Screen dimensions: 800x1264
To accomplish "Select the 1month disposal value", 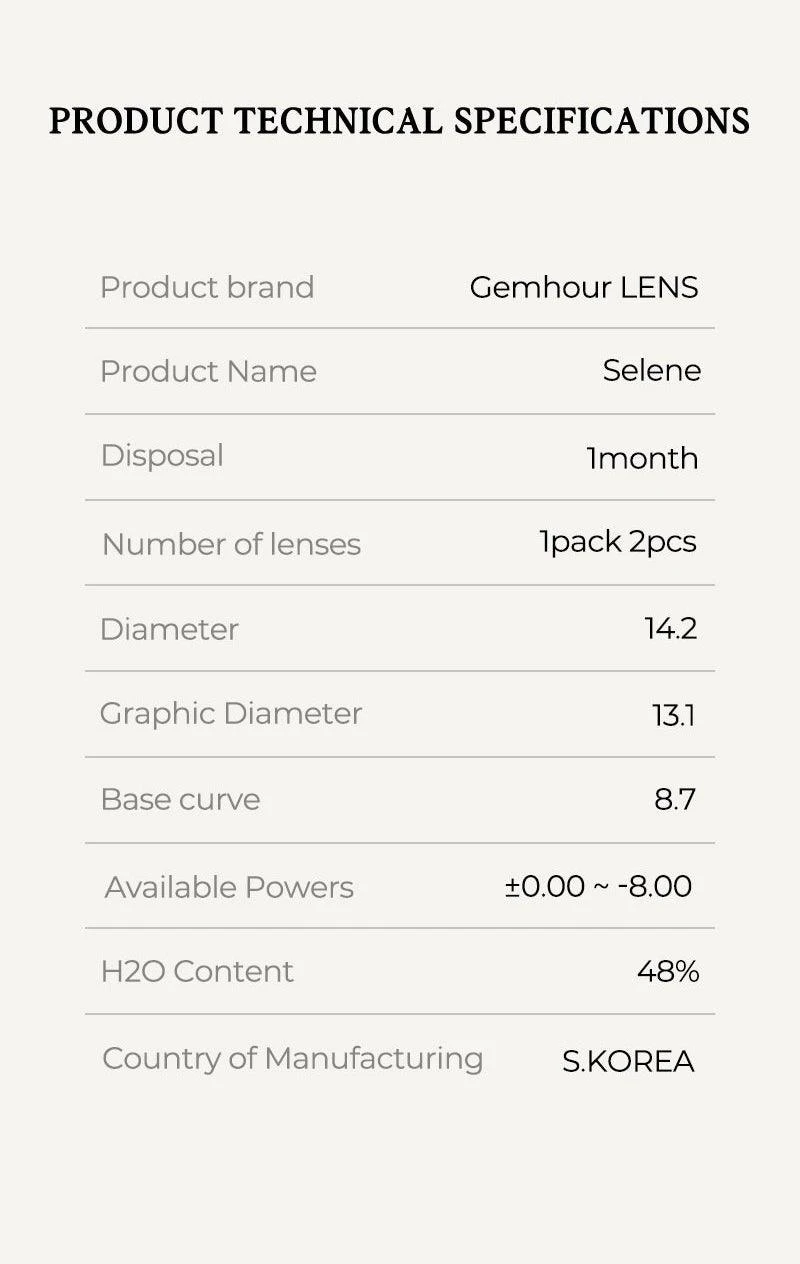I will (x=642, y=458).
